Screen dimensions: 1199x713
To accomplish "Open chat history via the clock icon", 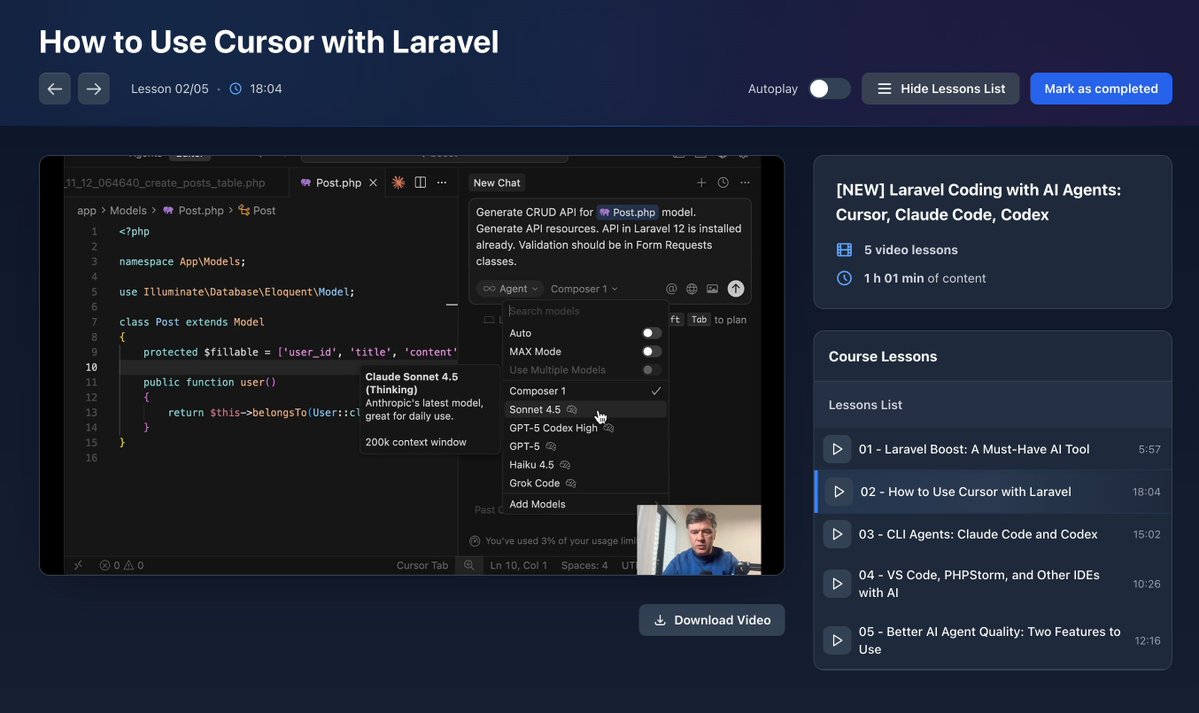I will click(x=722, y=182).
